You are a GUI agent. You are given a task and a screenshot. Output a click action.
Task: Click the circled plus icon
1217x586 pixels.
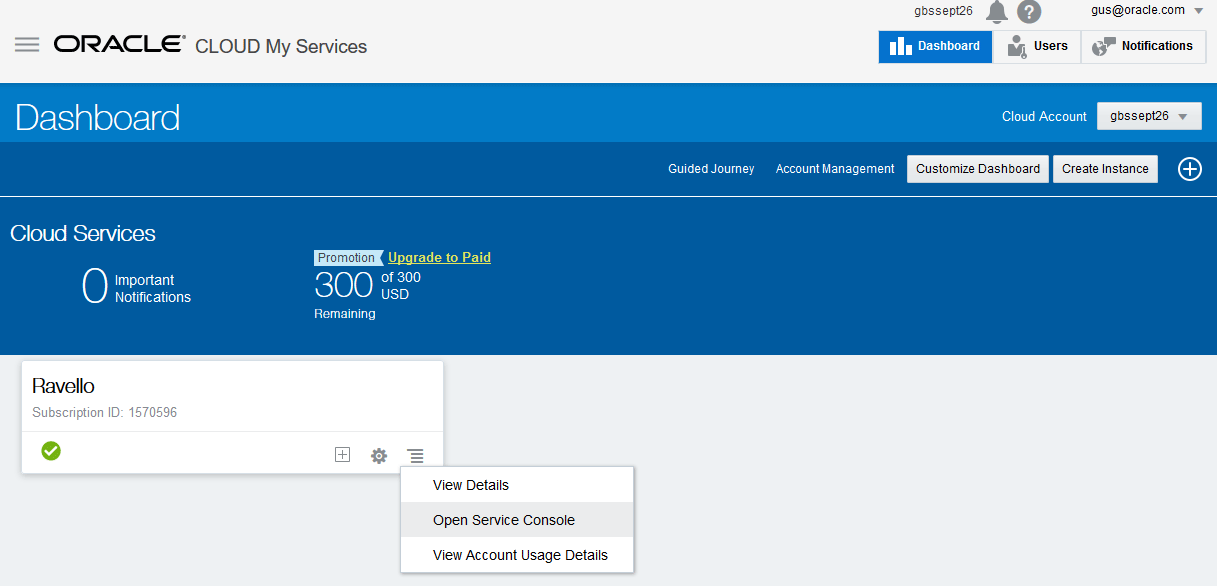point(1189,169)
